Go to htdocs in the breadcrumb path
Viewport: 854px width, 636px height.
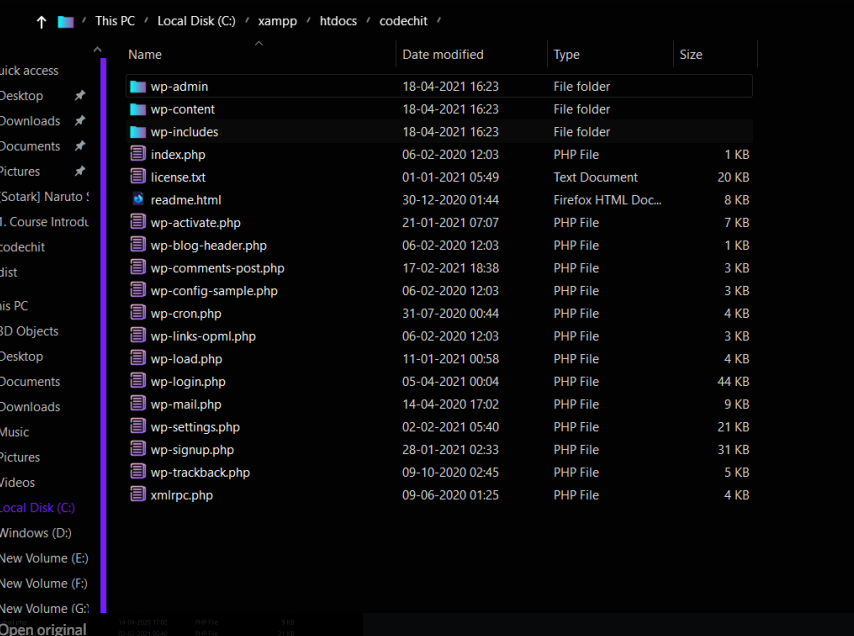click(x=338, y=21)
